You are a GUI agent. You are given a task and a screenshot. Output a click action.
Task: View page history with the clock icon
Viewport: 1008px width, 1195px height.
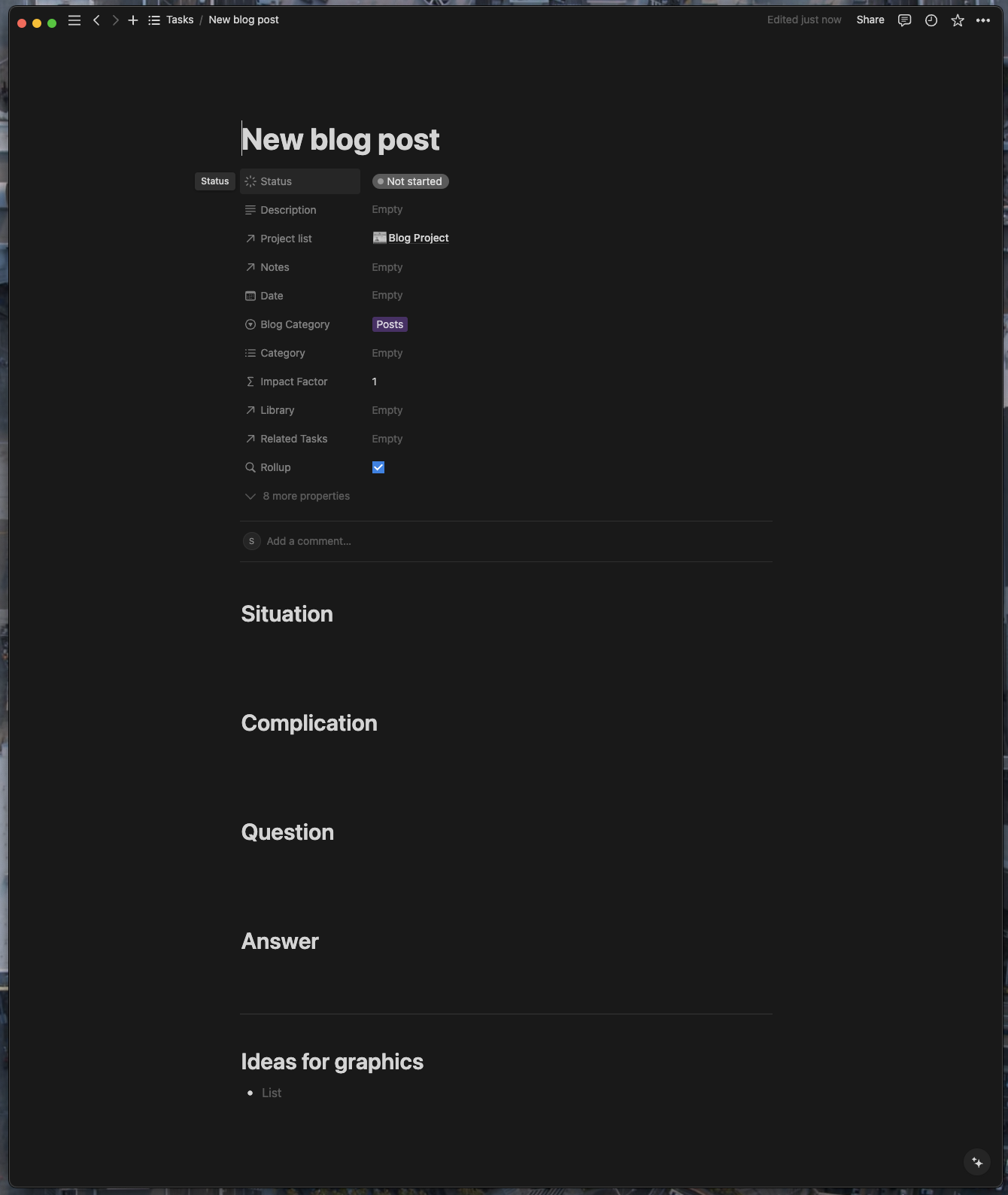[931, 21]
